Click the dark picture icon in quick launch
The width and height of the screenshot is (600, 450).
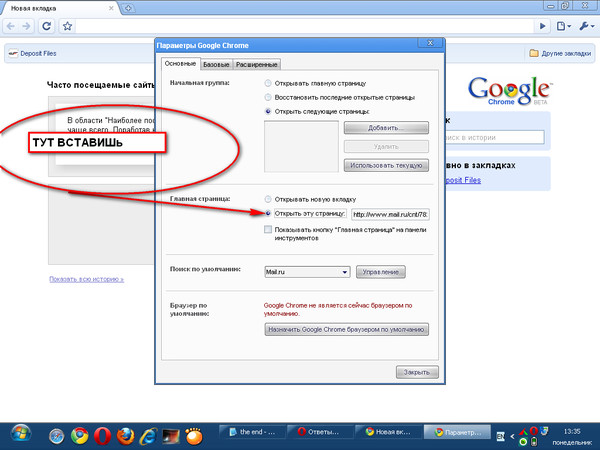171,436
